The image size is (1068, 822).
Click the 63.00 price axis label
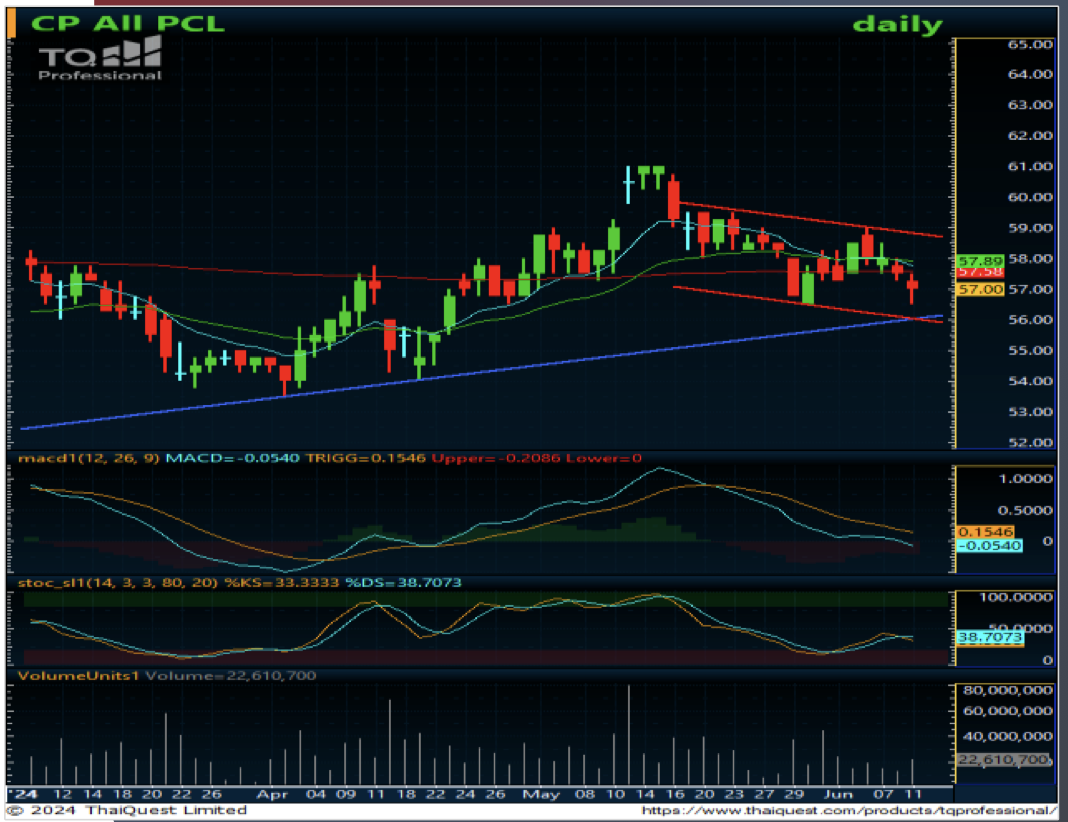[1031, 105]
